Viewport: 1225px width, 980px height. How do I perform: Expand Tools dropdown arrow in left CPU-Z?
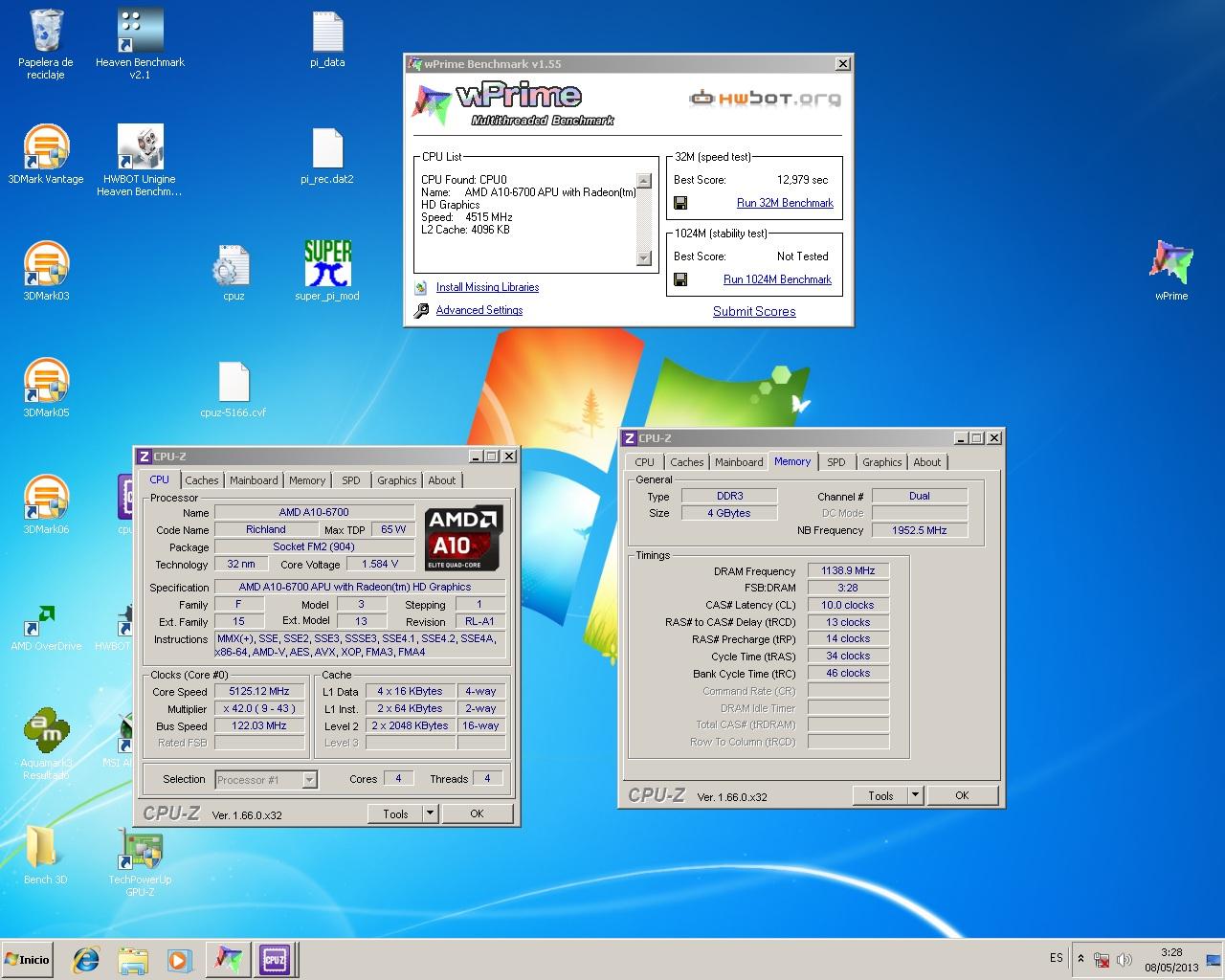430,813
